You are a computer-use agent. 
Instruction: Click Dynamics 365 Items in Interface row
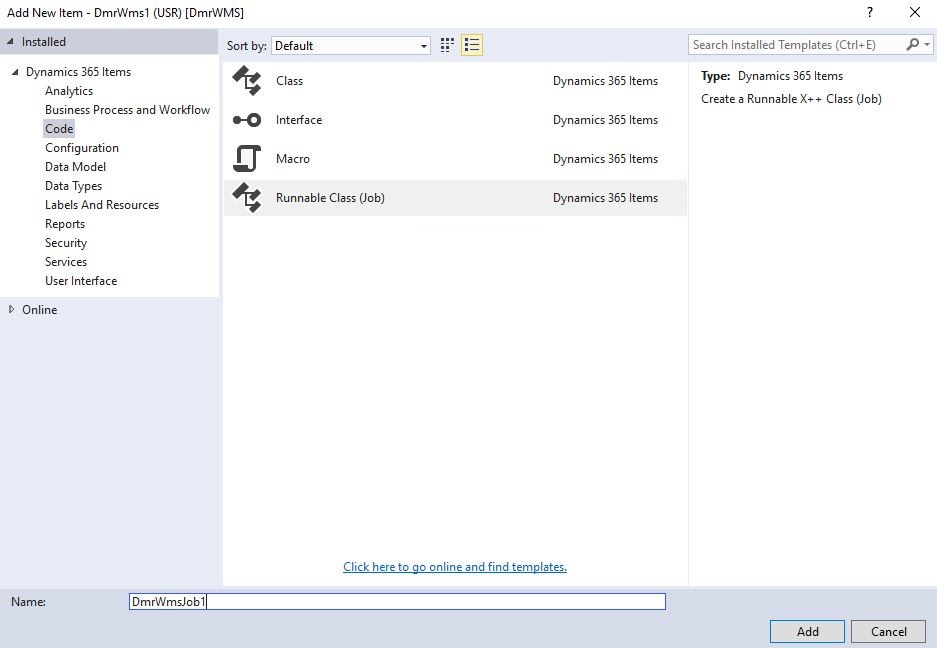[605, 120]
